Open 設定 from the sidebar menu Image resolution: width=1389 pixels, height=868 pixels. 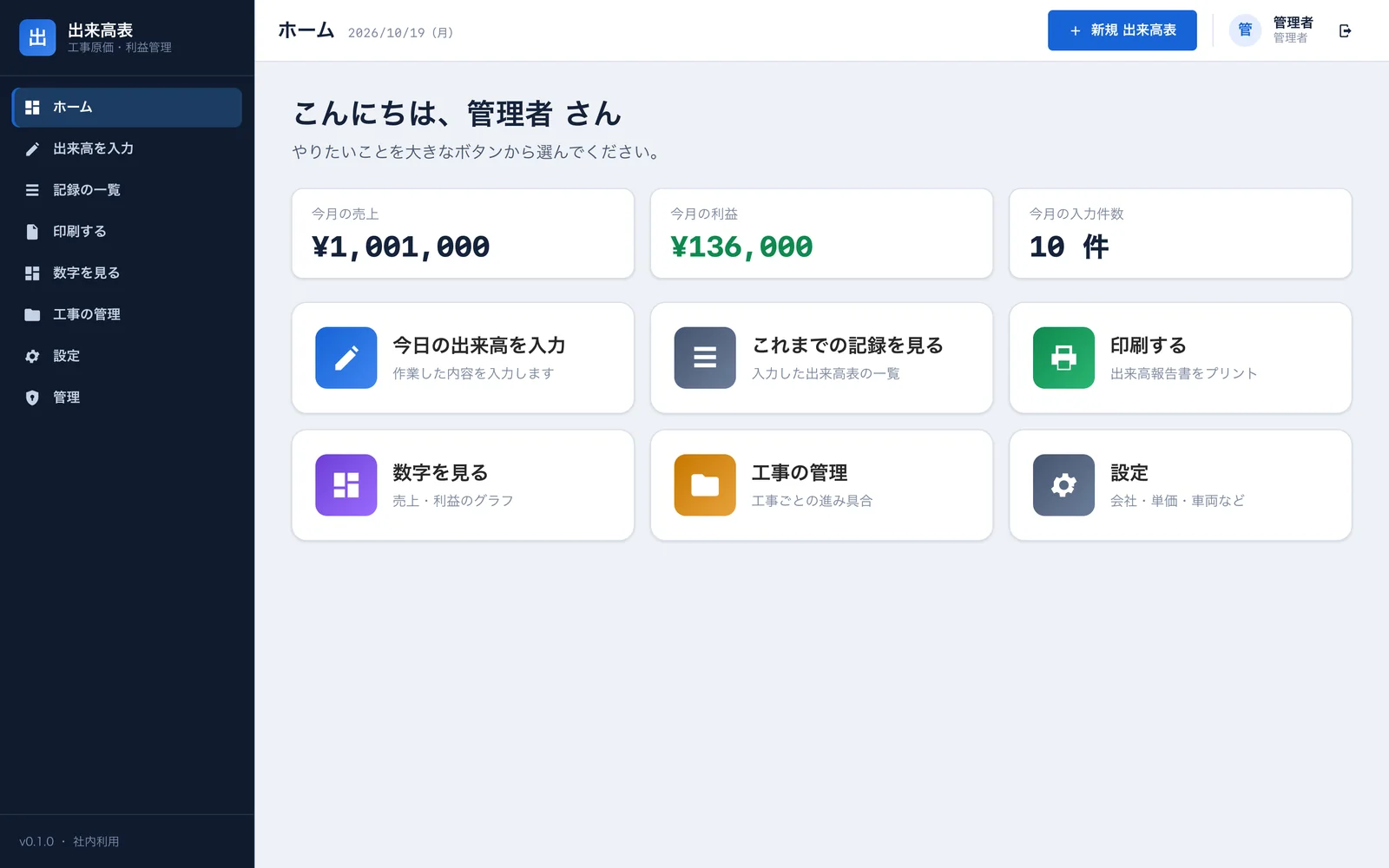click(x=127, y=356)
